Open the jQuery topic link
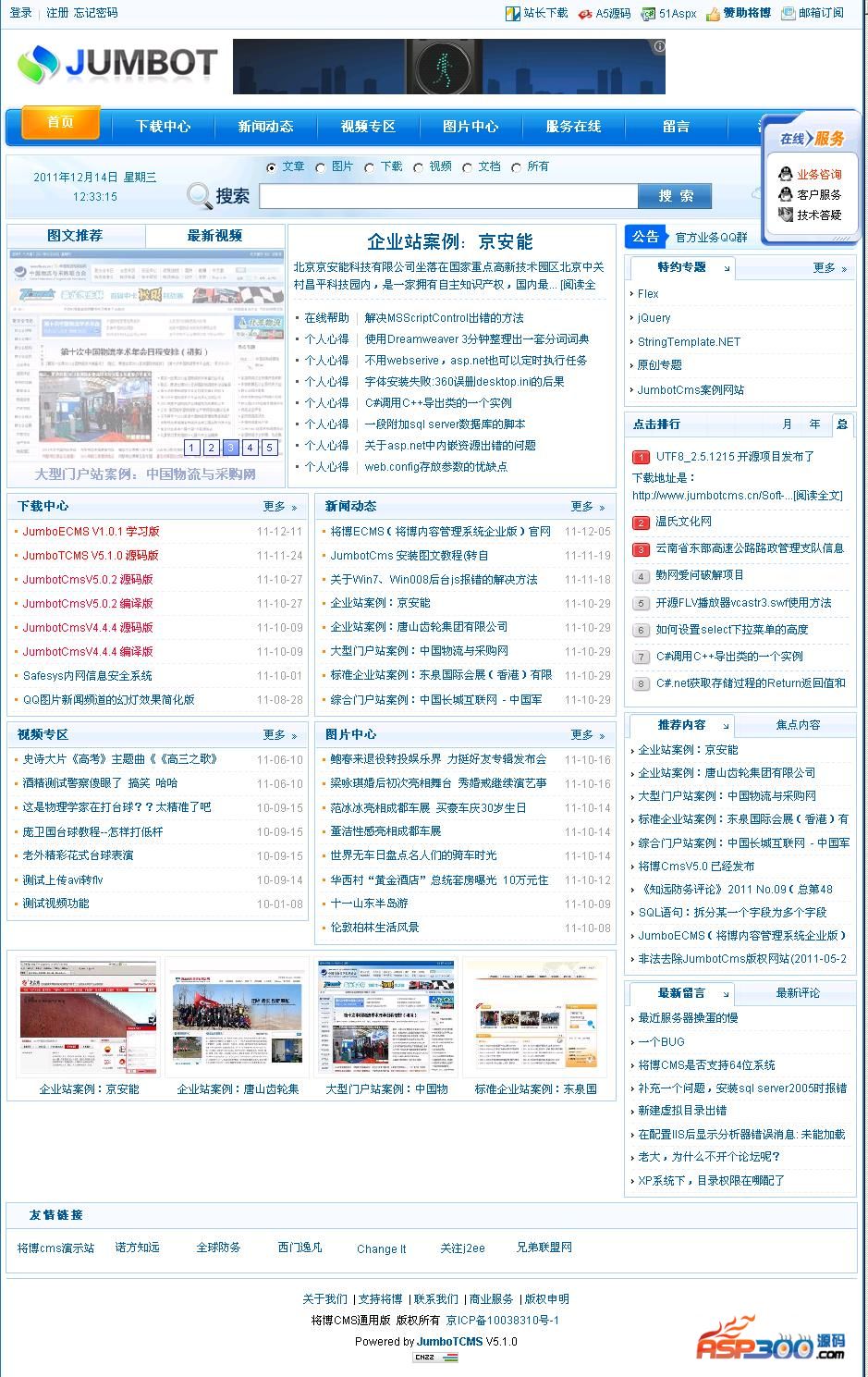Viewport: 868px width, 1377px height. 654,317
